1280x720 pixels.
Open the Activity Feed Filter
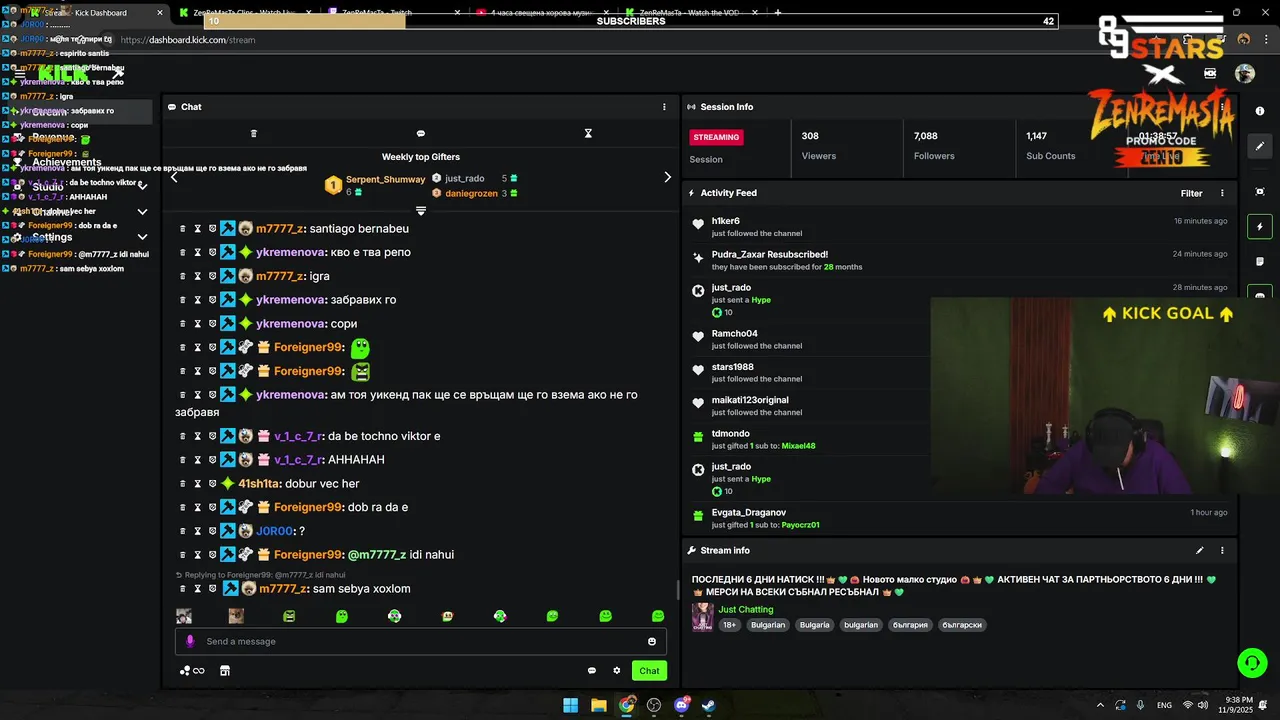click(x=1191, y=193)
